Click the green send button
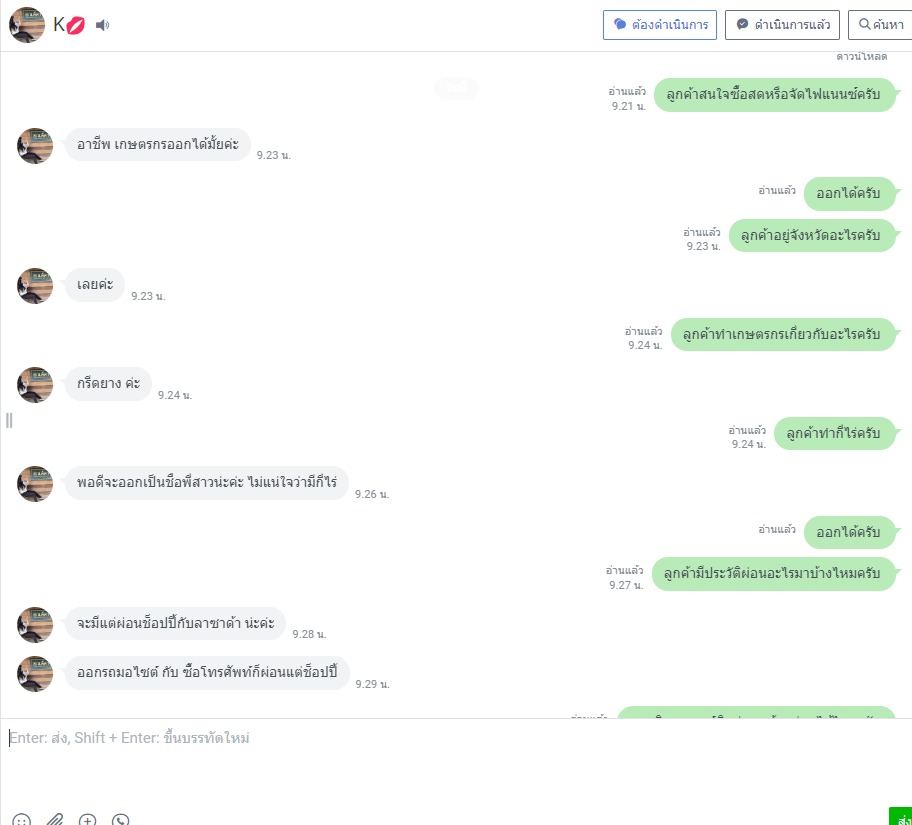This screenshot has width=912, height=825. point(900,816)
